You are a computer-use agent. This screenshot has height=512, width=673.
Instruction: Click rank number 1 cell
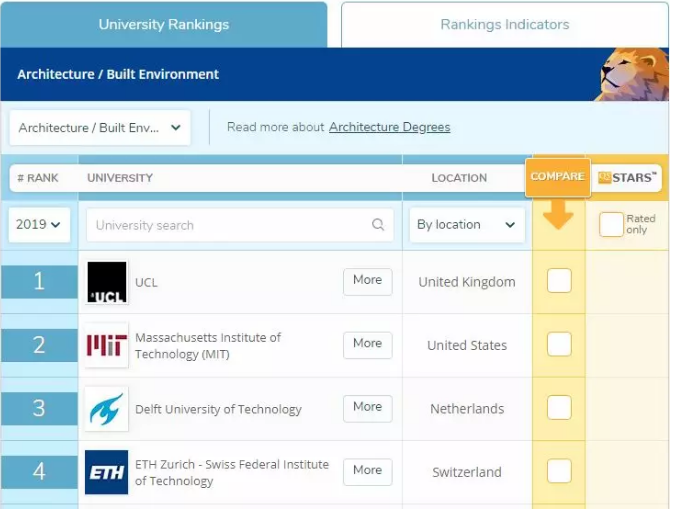(39, 283)
